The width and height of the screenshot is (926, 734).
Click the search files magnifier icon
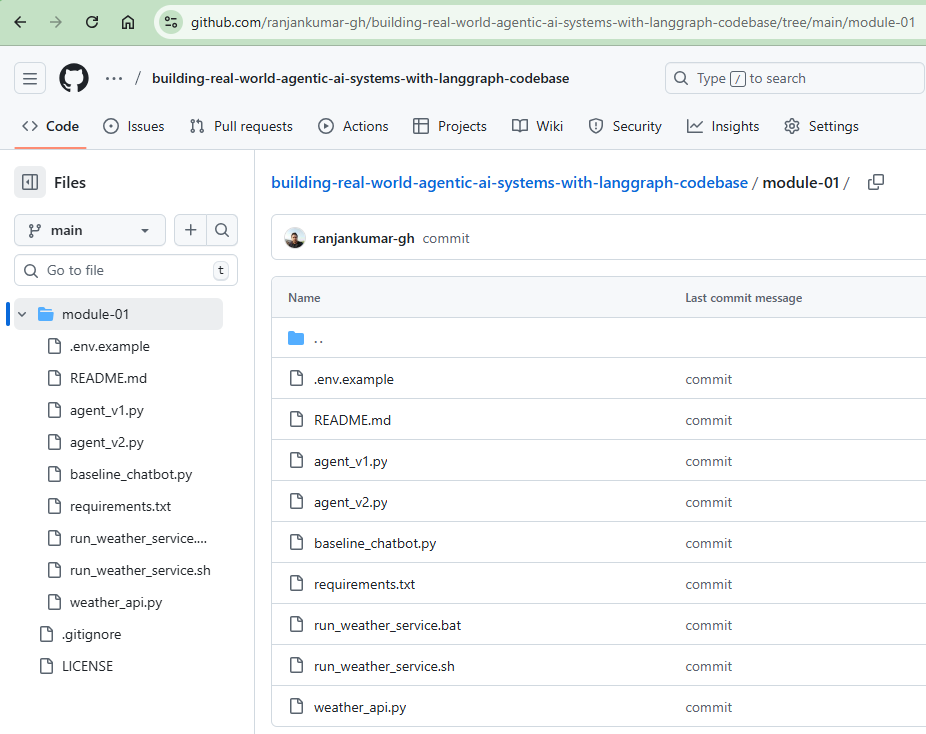tap(222, 230)
